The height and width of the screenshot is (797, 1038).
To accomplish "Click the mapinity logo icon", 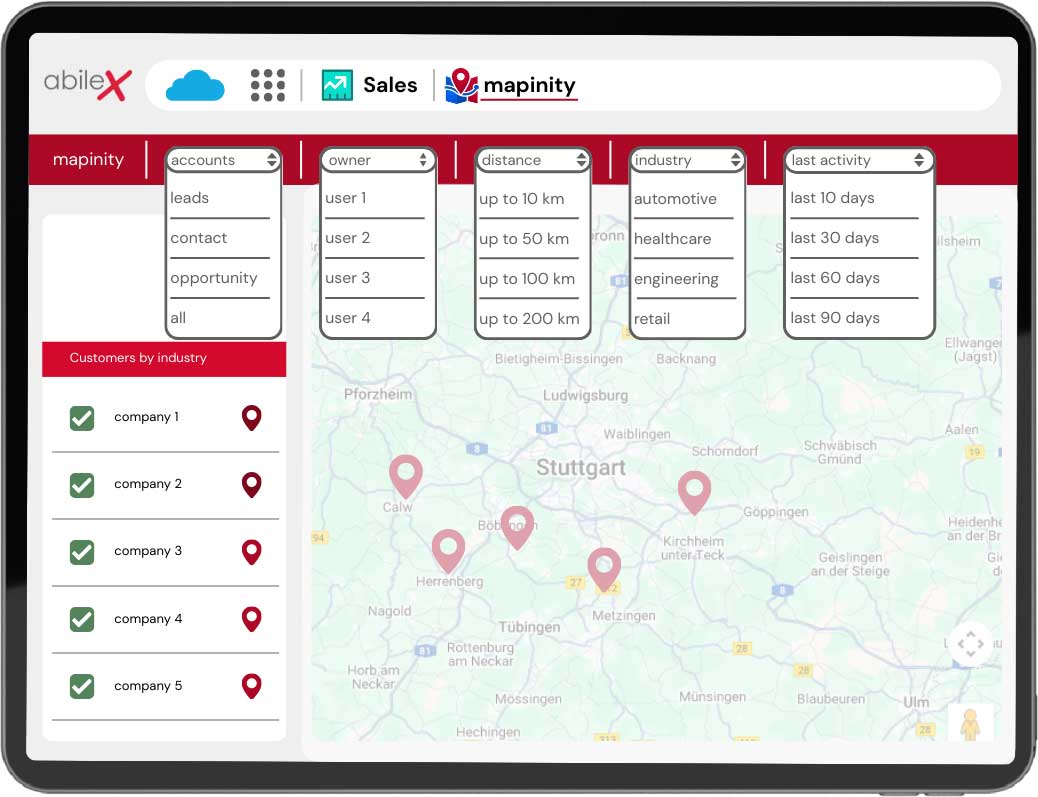I will pos(461,85).
